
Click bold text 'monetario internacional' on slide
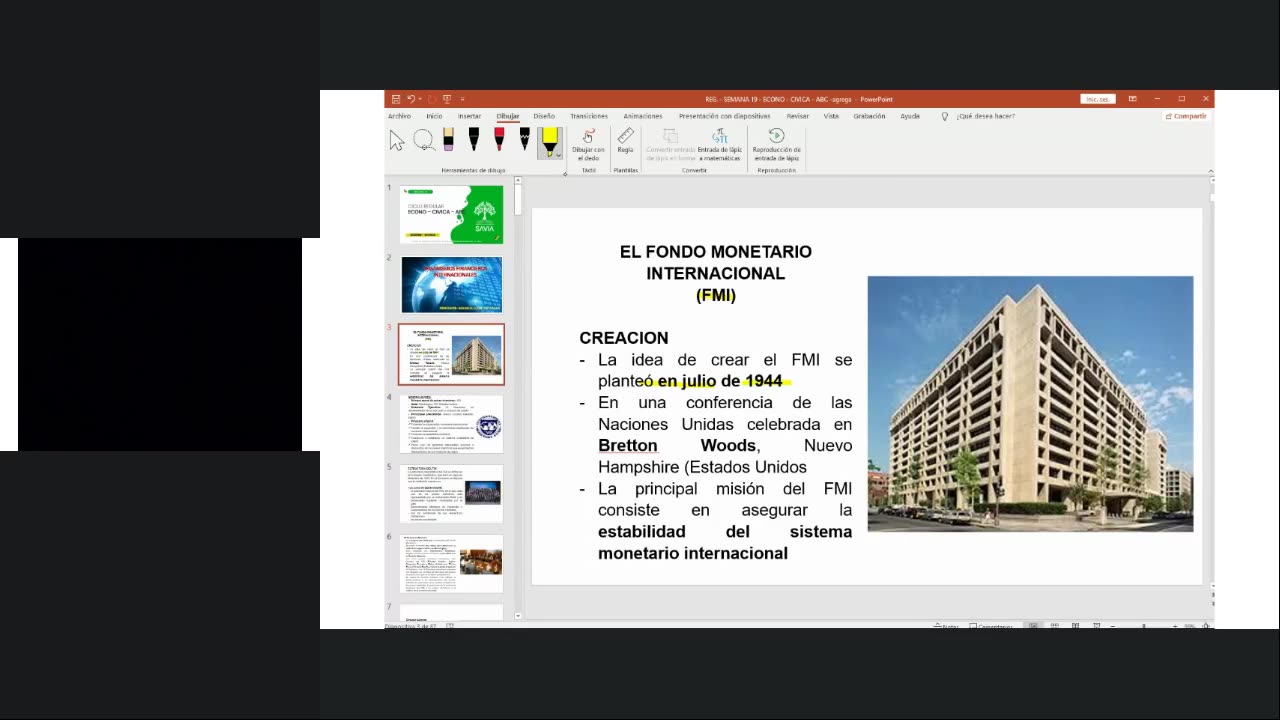tap(693, 553)
